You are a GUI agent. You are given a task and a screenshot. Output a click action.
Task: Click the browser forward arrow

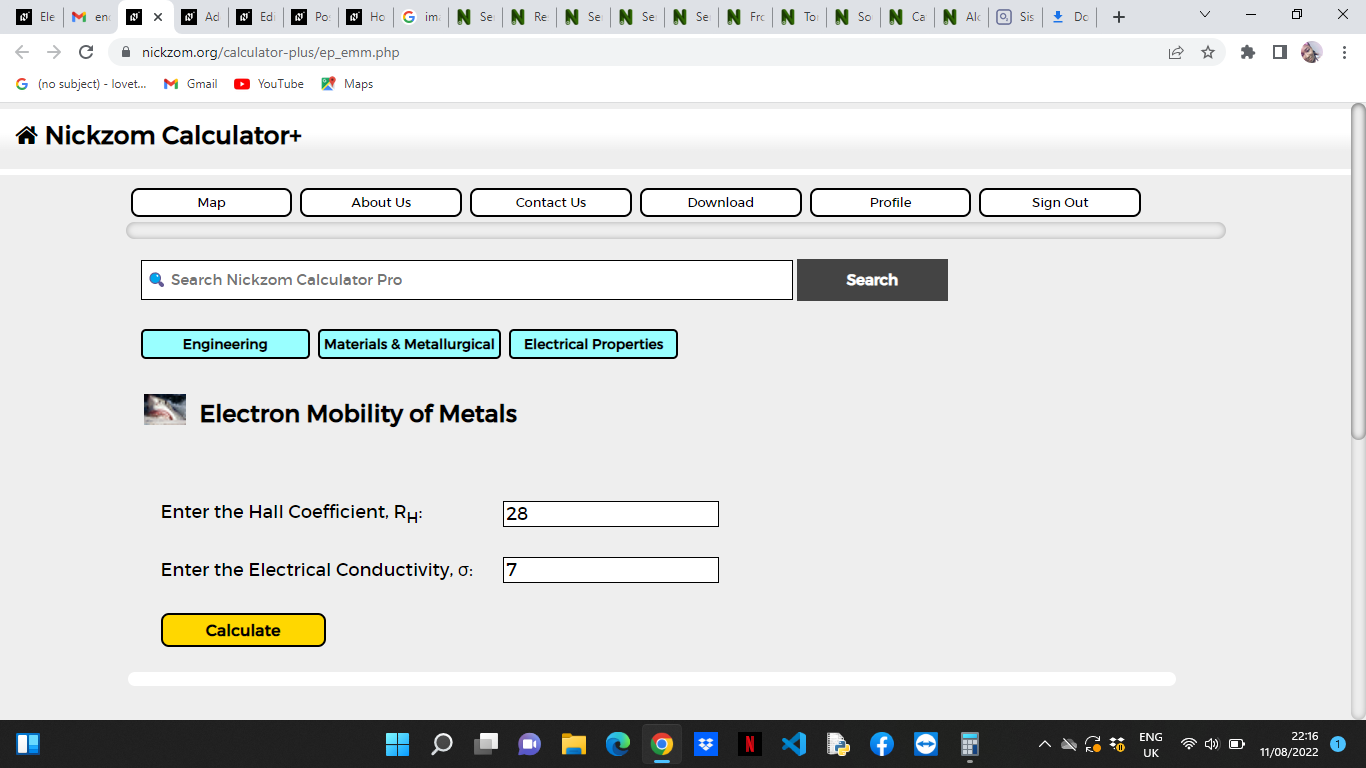(54, 52)
